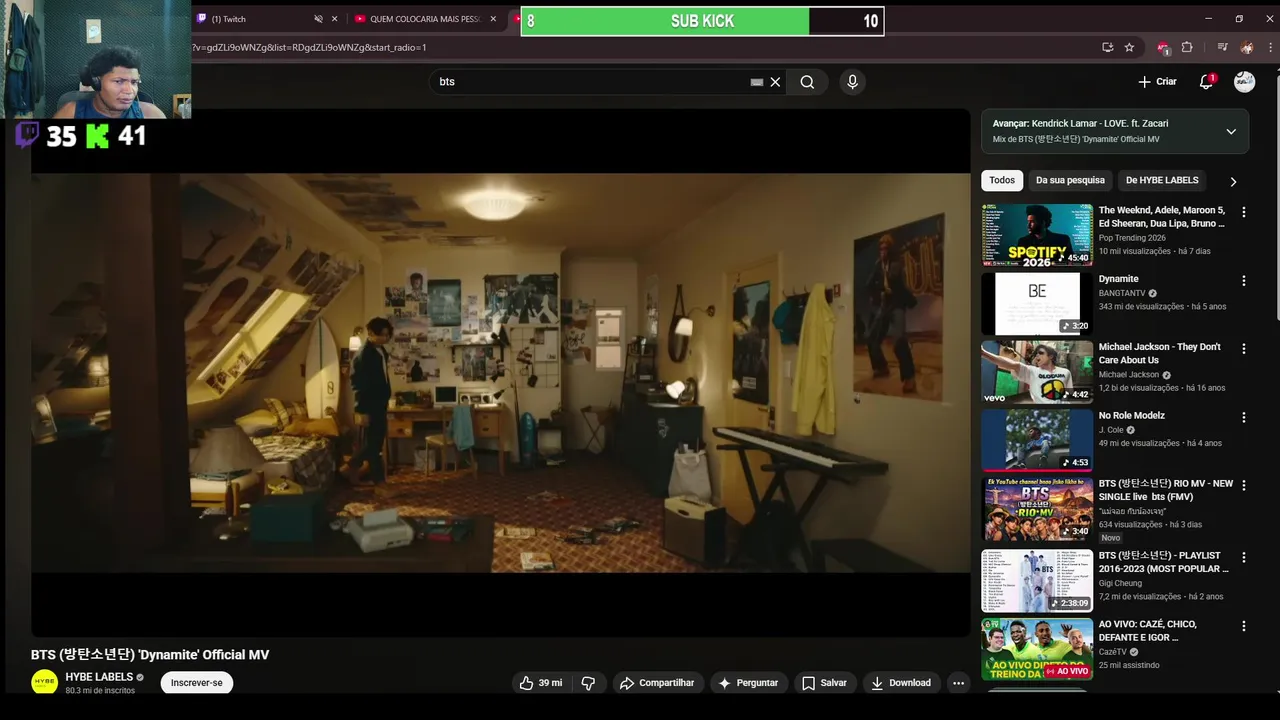Open more actions three-dot menu under video
Image resolution: width=1280 pixels, height=720 pixels.
tap(958, 683)
